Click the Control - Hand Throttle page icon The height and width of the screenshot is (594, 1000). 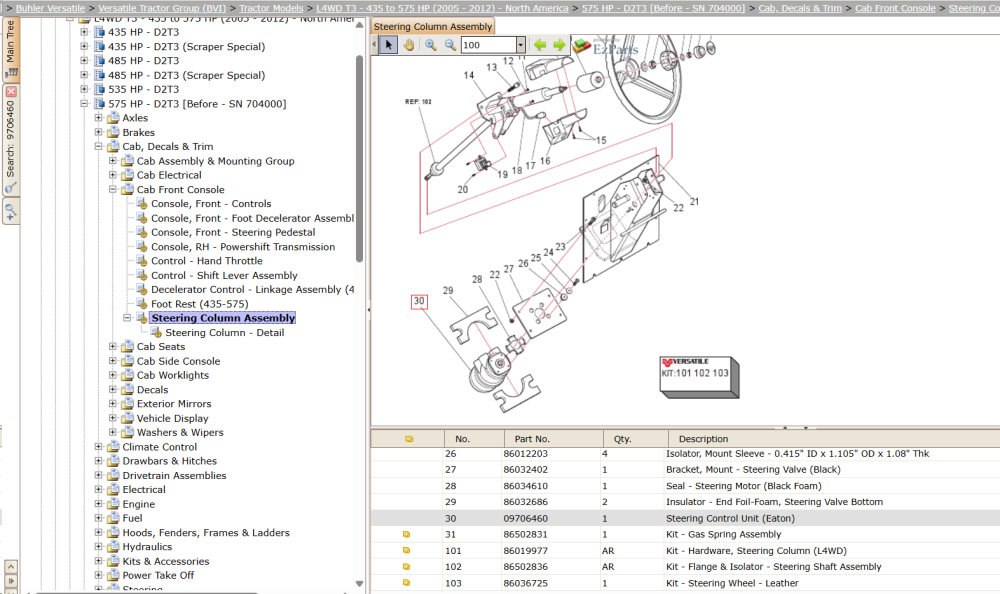[x=142, y=260]
